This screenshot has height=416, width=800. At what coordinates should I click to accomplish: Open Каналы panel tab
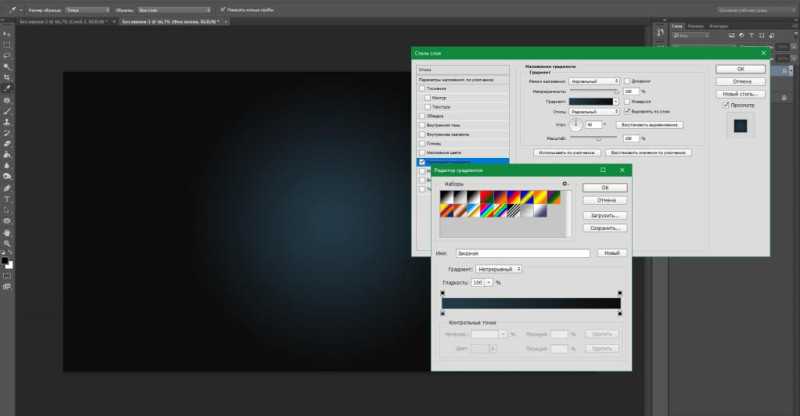coord(695,26)
